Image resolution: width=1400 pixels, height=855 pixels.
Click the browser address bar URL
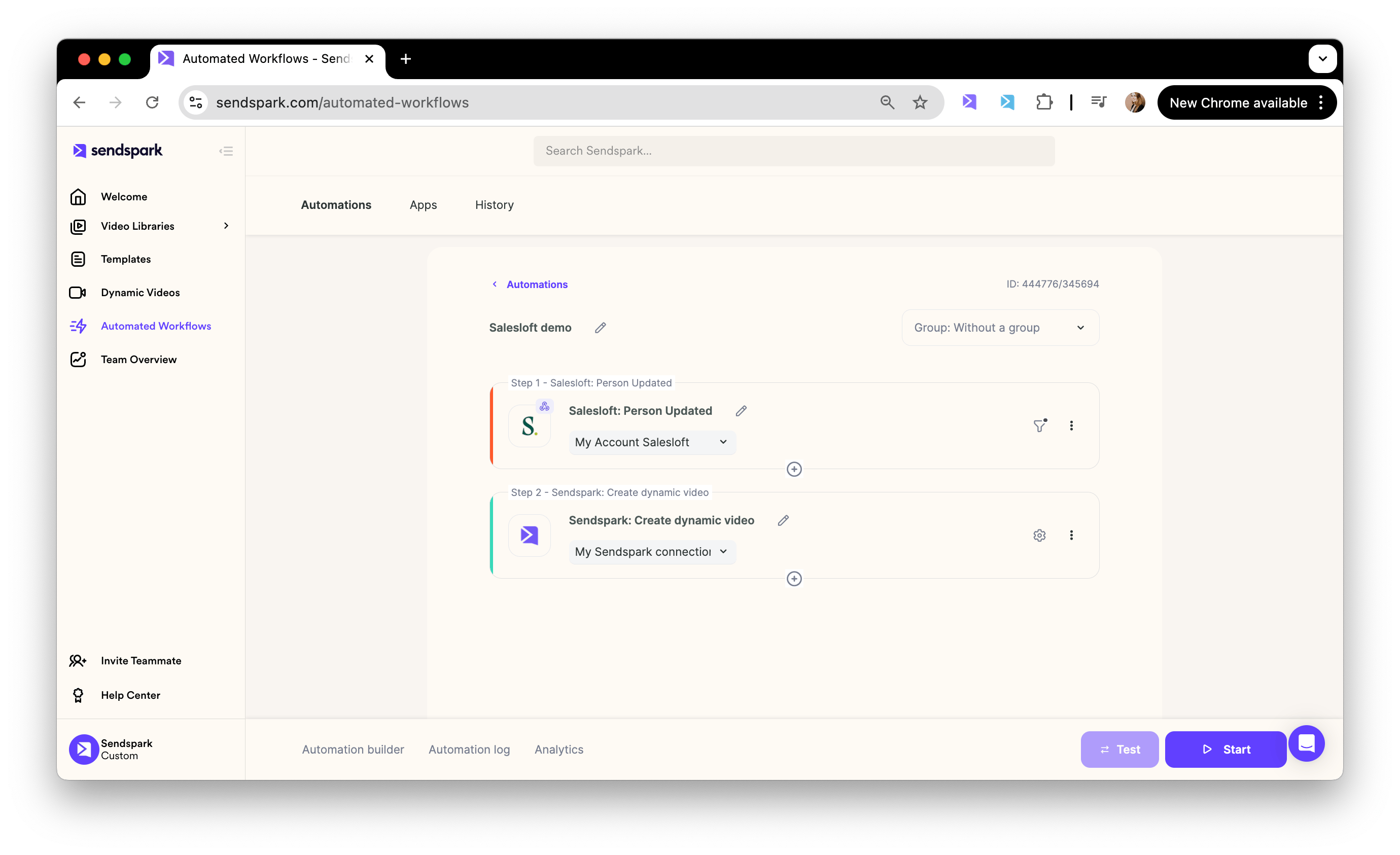coord(342,103)
